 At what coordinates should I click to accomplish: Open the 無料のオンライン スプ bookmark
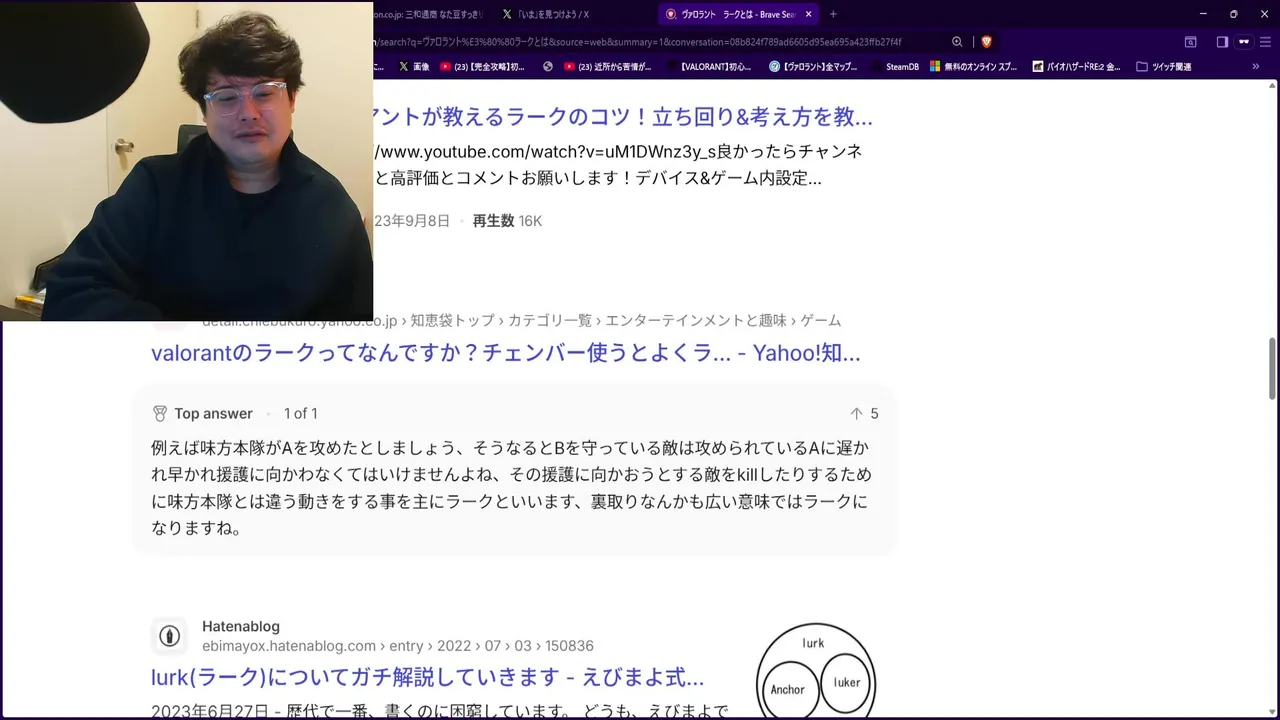974,67
